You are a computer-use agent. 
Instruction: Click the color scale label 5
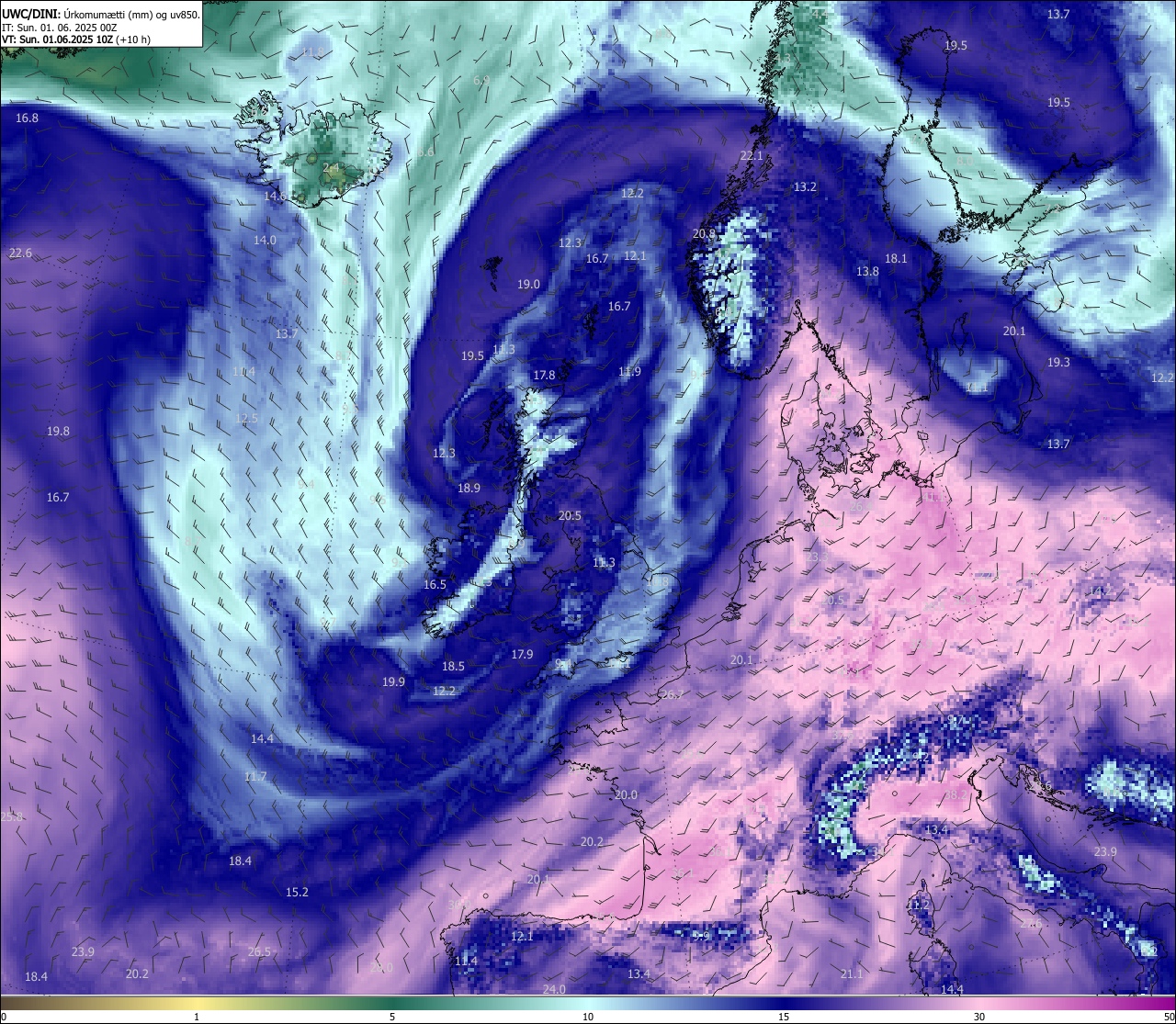point(392,1017)
